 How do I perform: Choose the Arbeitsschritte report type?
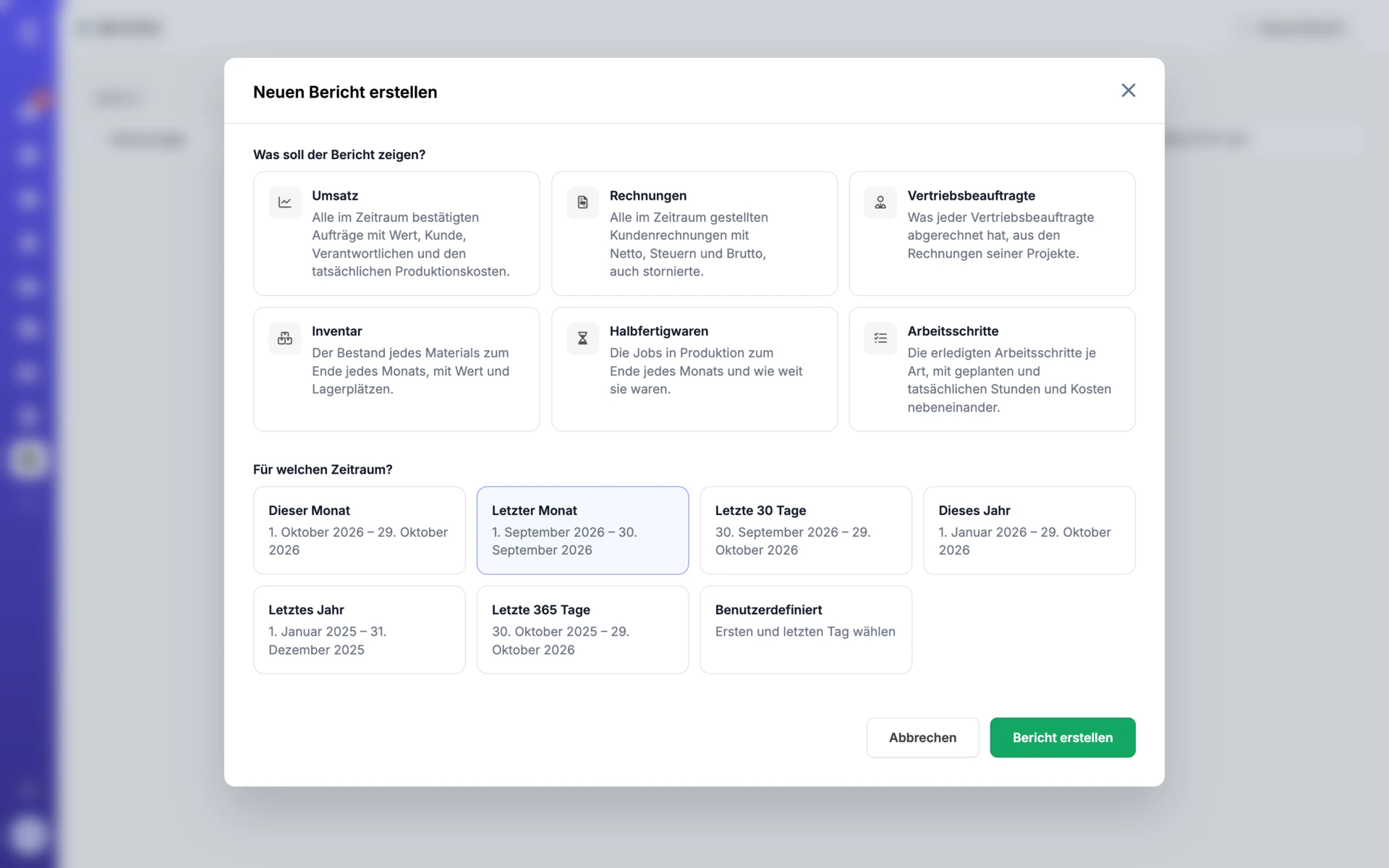point(992,369)
